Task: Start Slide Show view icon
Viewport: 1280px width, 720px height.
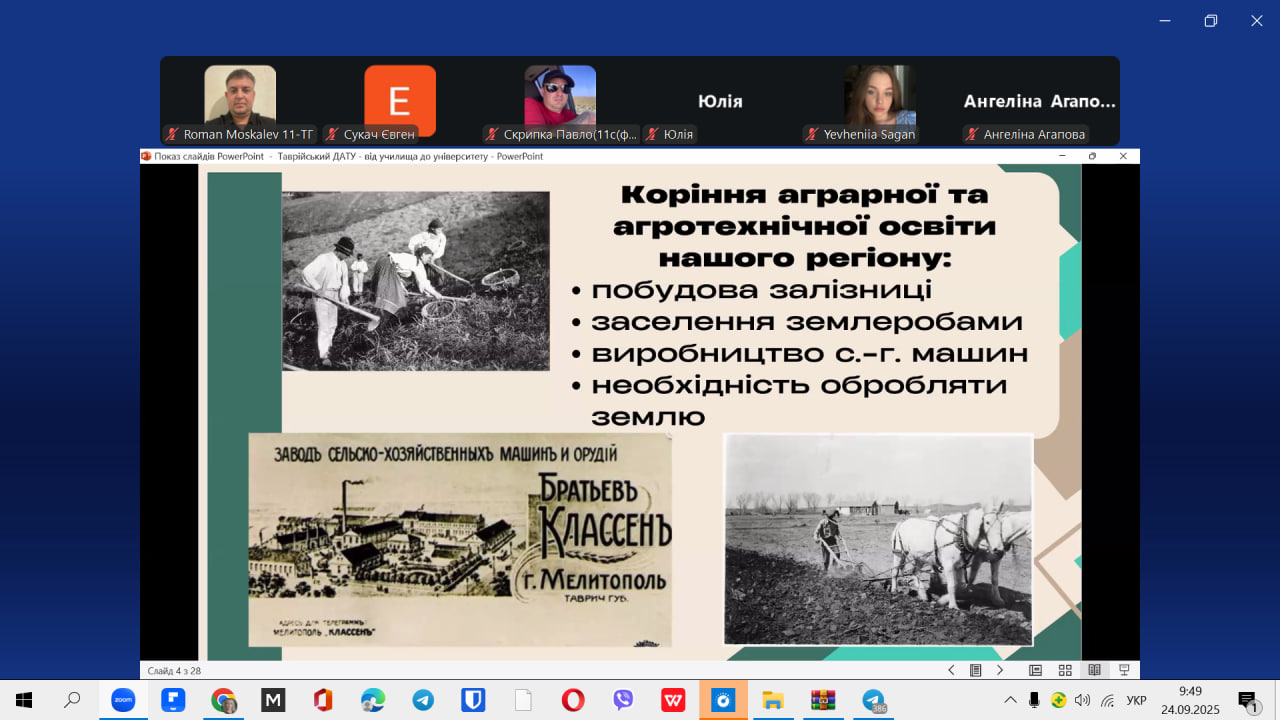Action: point(1124,670)
